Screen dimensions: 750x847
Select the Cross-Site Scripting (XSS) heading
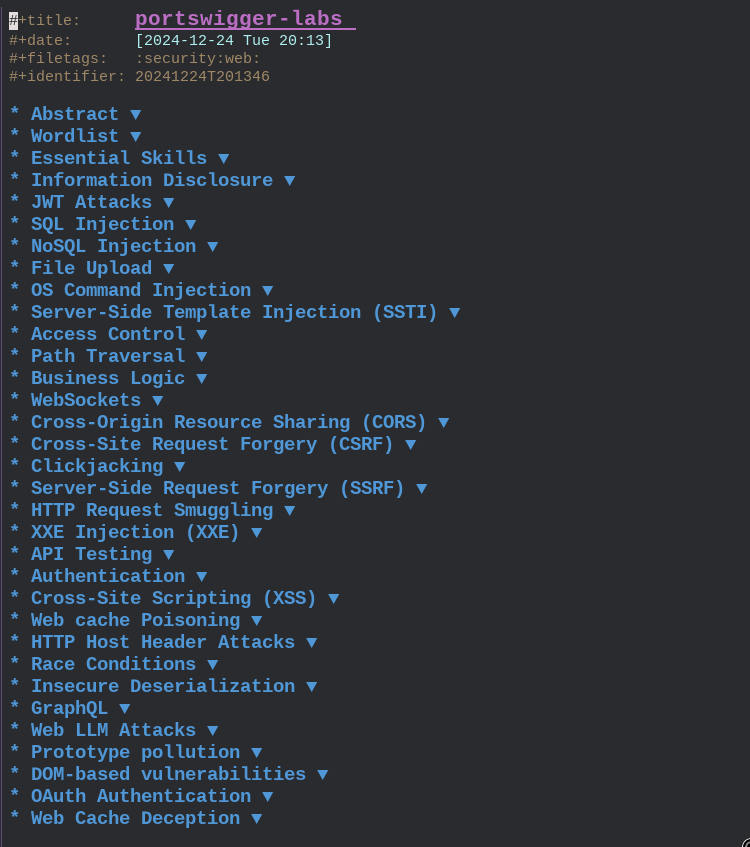(x=173, y=599)
